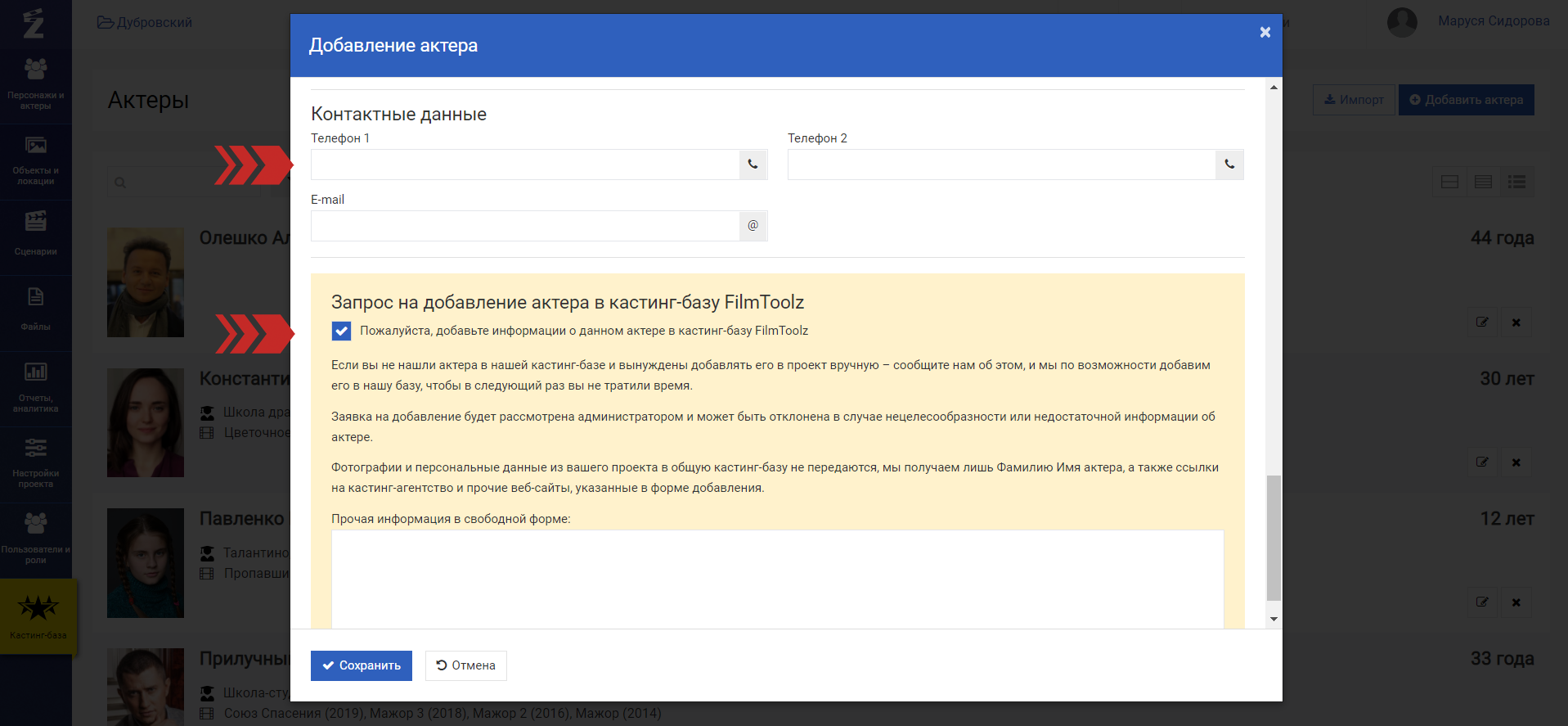This screenshot has height=726, width=1568.
Task: Edit the 12 лет actor entry
Action: [x=1482, y=602]
